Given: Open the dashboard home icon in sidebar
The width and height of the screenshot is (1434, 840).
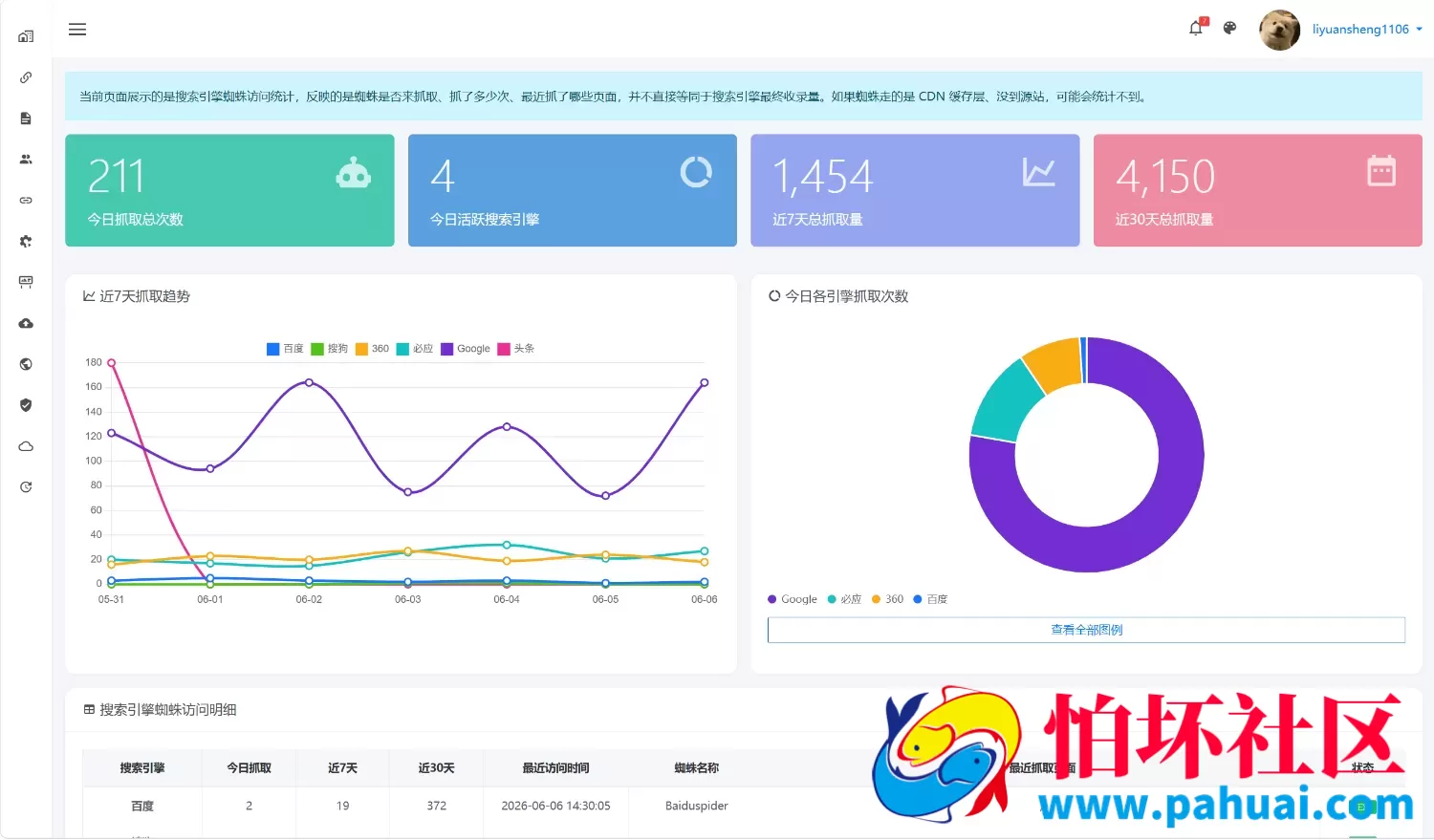Looking at the screenshot, I should click(x=26, y=36).
